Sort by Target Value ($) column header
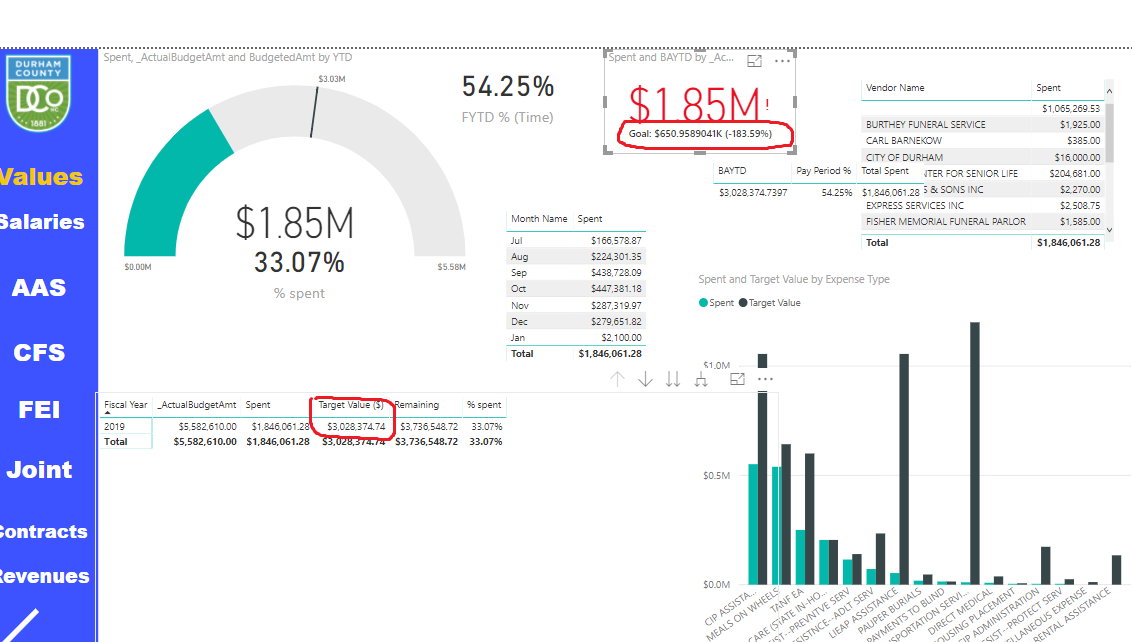Screen dimensions: 1132x642 352,405
